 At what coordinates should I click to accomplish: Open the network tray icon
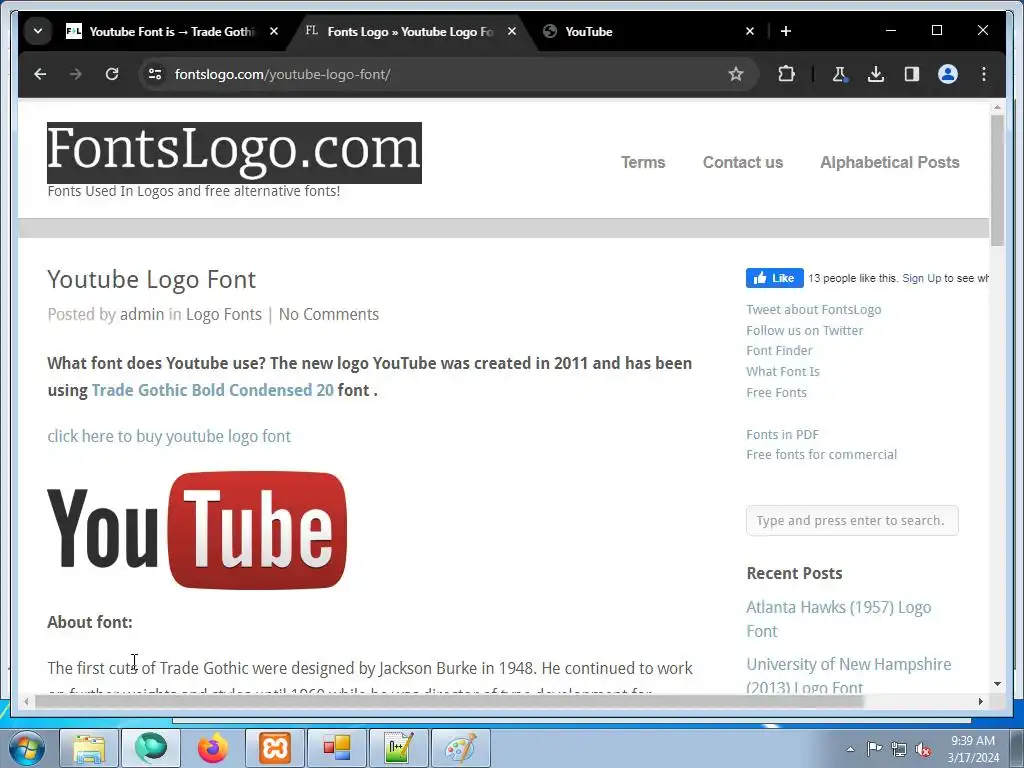click(x=899, y=749)
